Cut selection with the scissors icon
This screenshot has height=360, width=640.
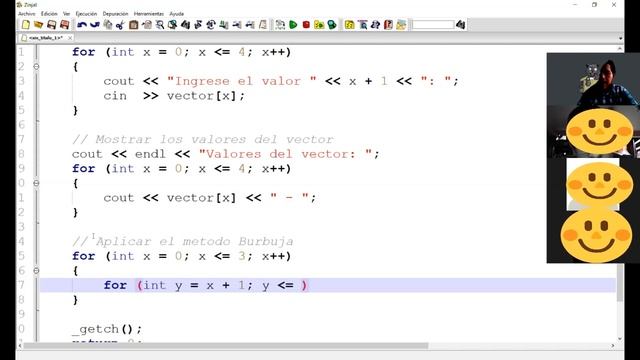120,25
